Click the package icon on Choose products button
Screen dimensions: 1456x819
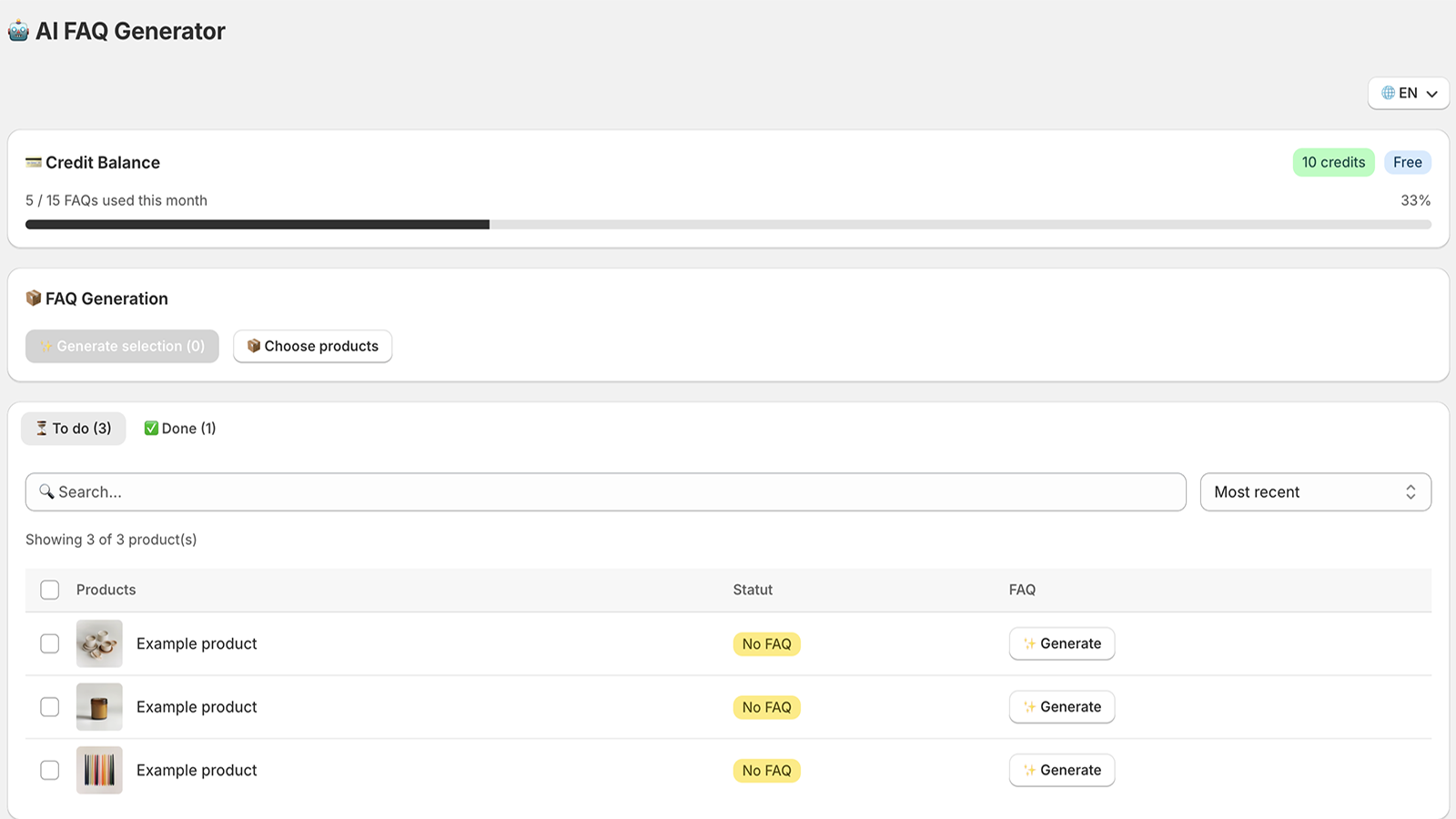[255, 346]
